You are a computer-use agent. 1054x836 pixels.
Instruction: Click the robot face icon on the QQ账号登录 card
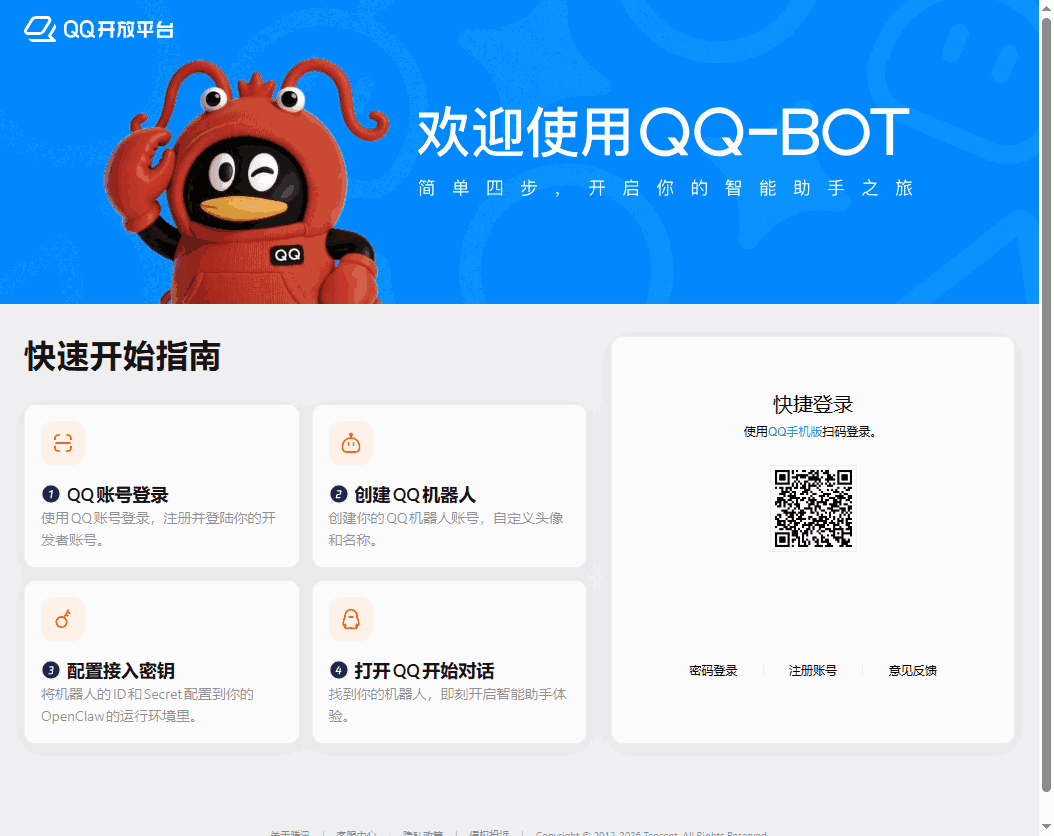tap(63, 443)
